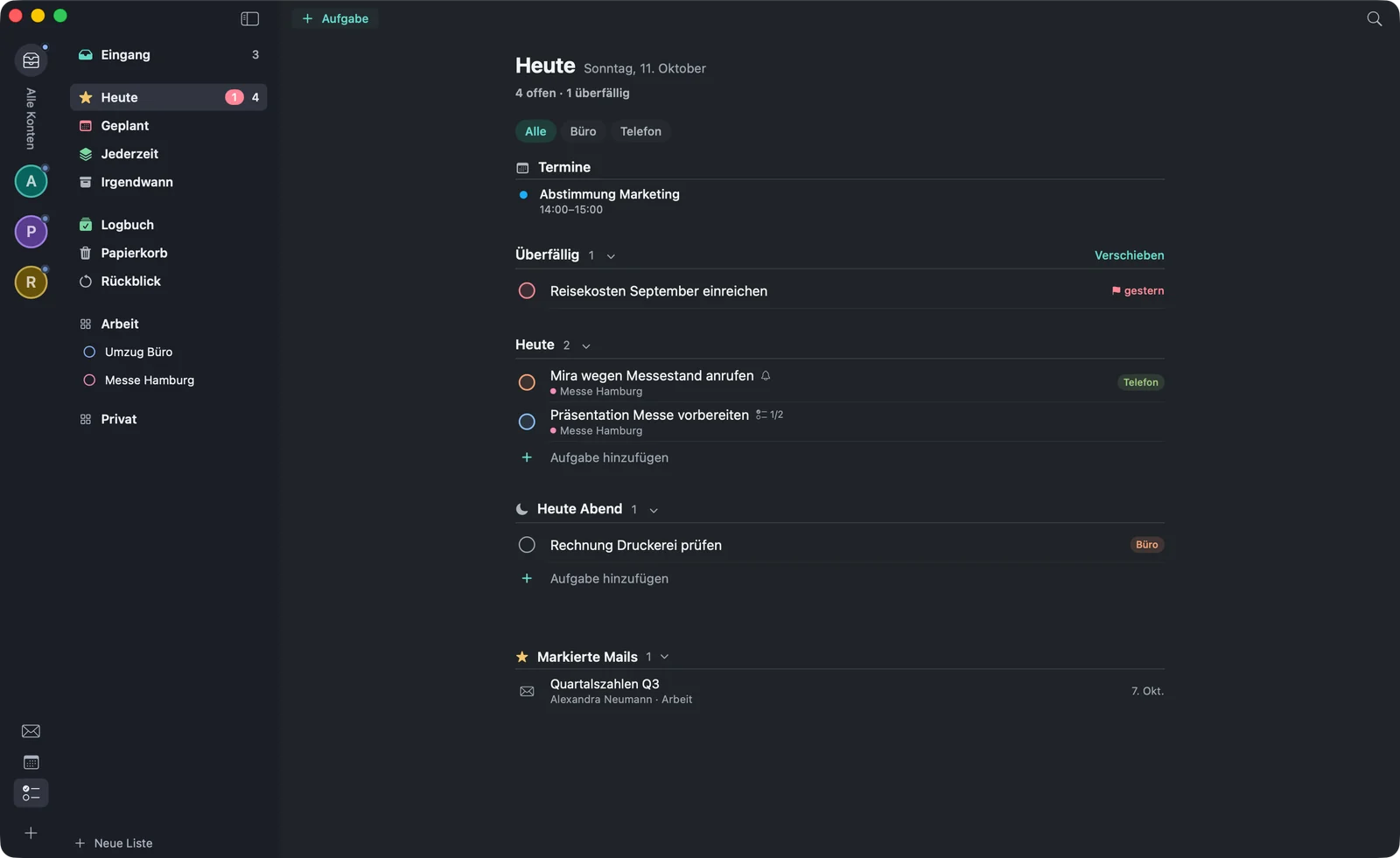1400x858 pixels.
Task: Filter tasks by Büro tag
Action: 583,131
